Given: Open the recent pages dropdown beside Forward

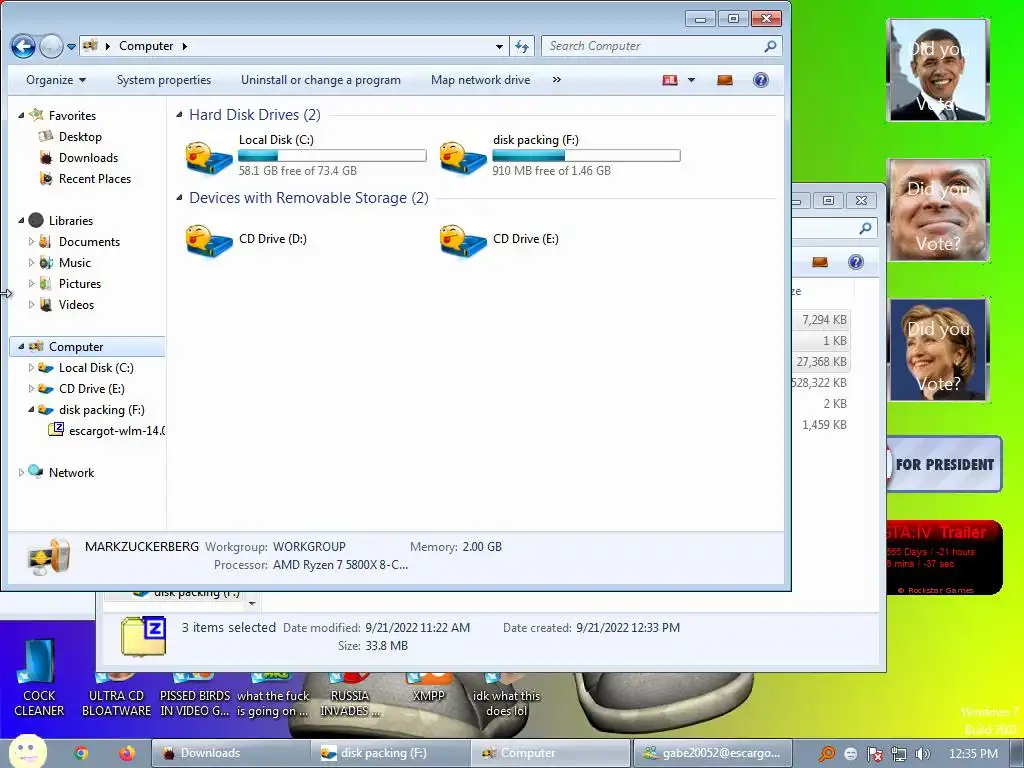Looking at the screenshot, I should [71, 46].
